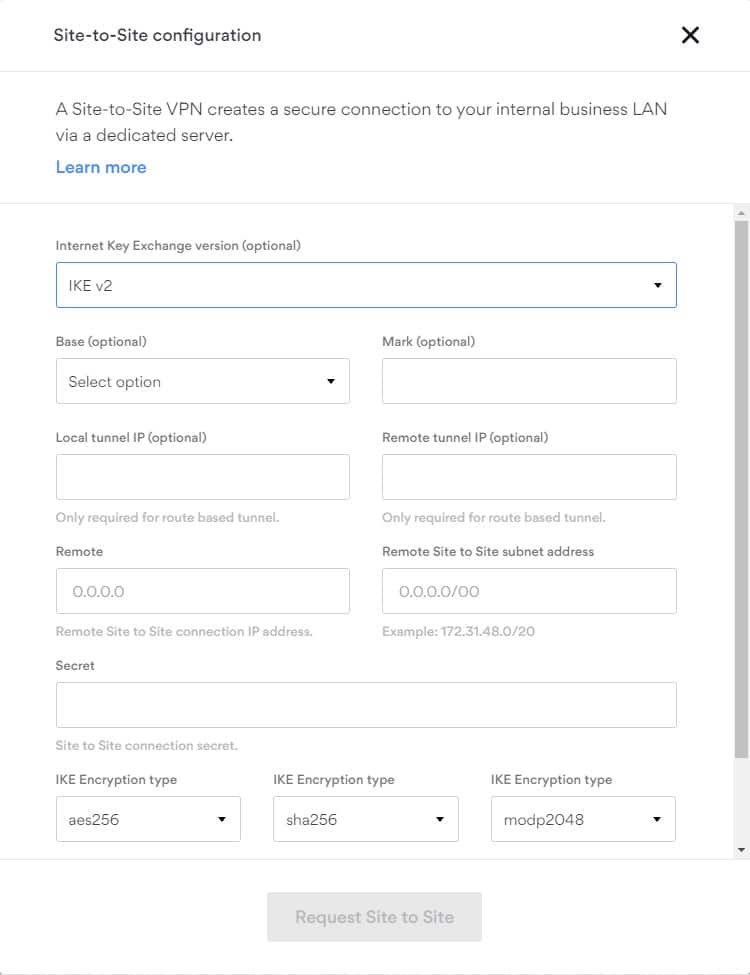Click the Mark input field
Image resolution: width=750 pixels, height=975 pixels.
point(529,381)
